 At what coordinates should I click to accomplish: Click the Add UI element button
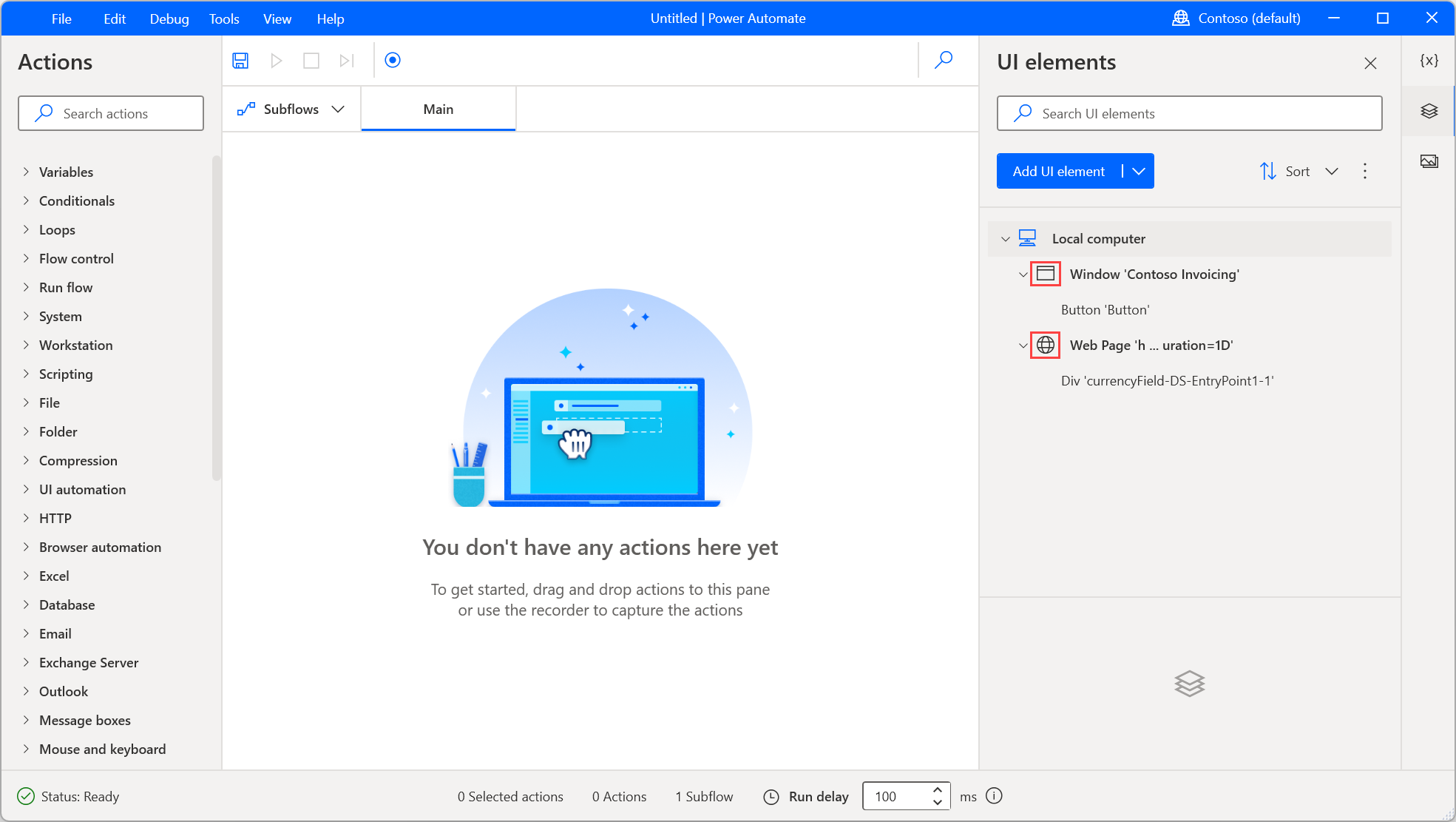[1059, 171]
